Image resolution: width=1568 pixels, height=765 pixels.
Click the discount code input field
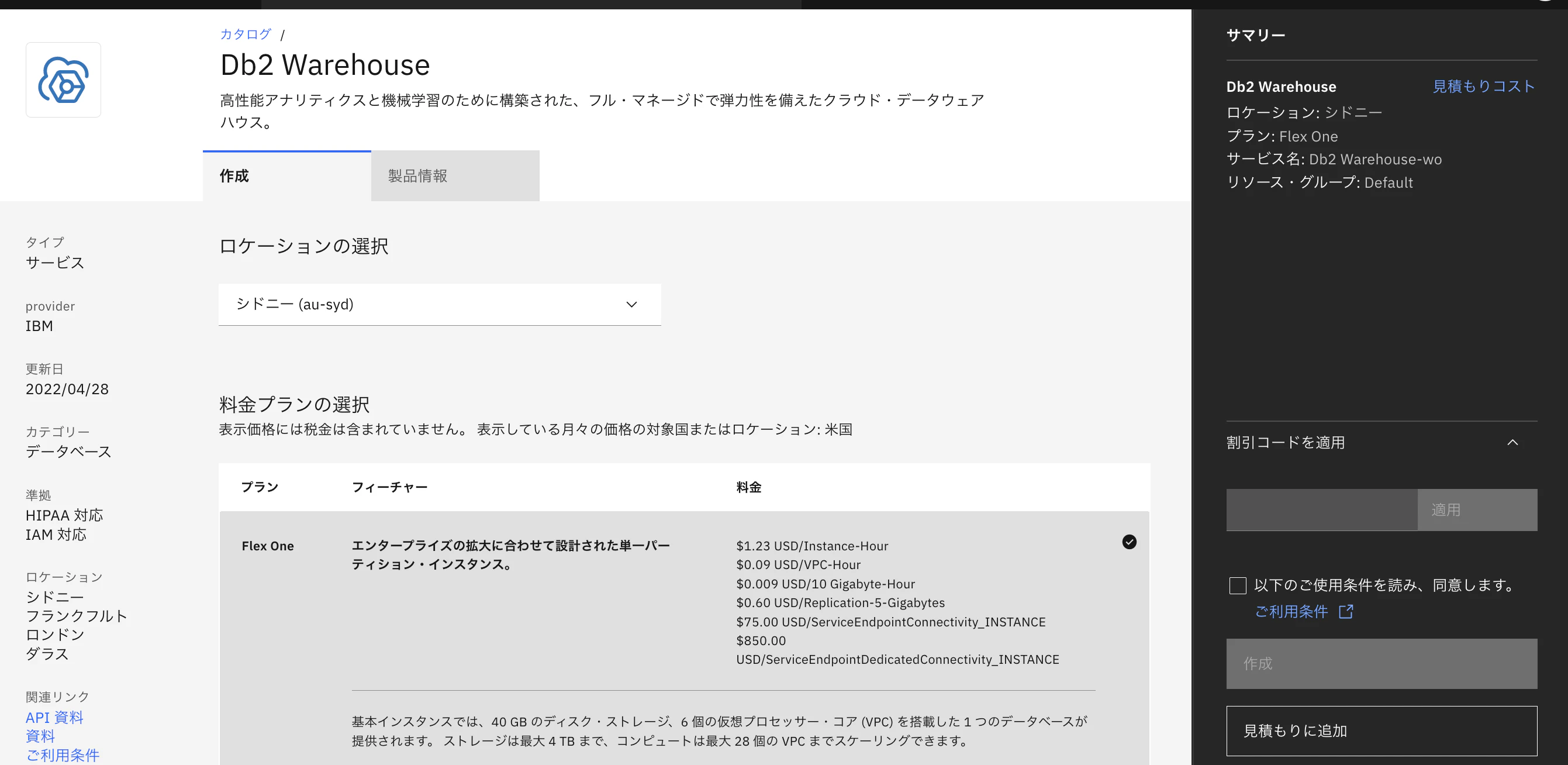1321,510
